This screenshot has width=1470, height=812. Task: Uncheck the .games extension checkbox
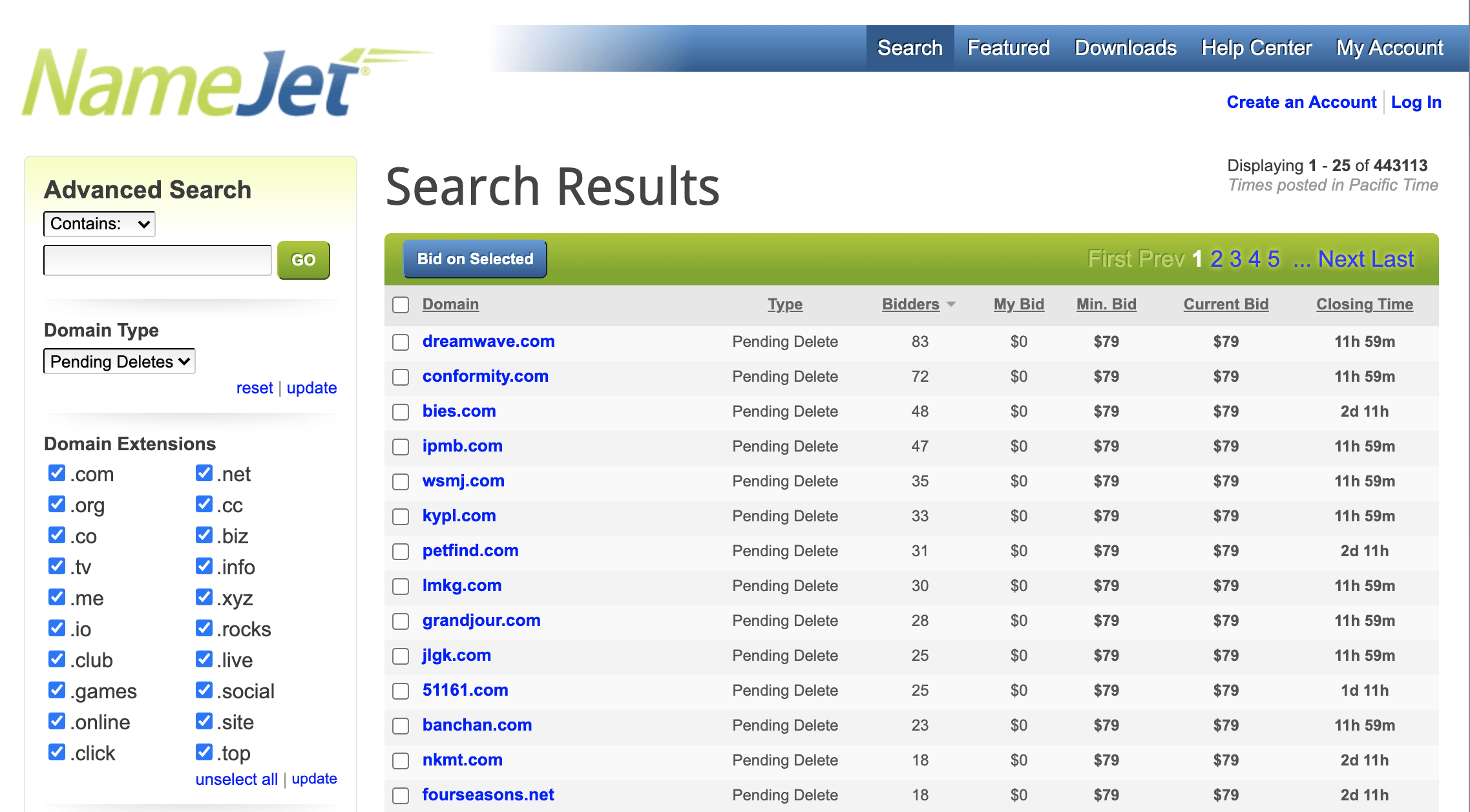click(57, 690)
